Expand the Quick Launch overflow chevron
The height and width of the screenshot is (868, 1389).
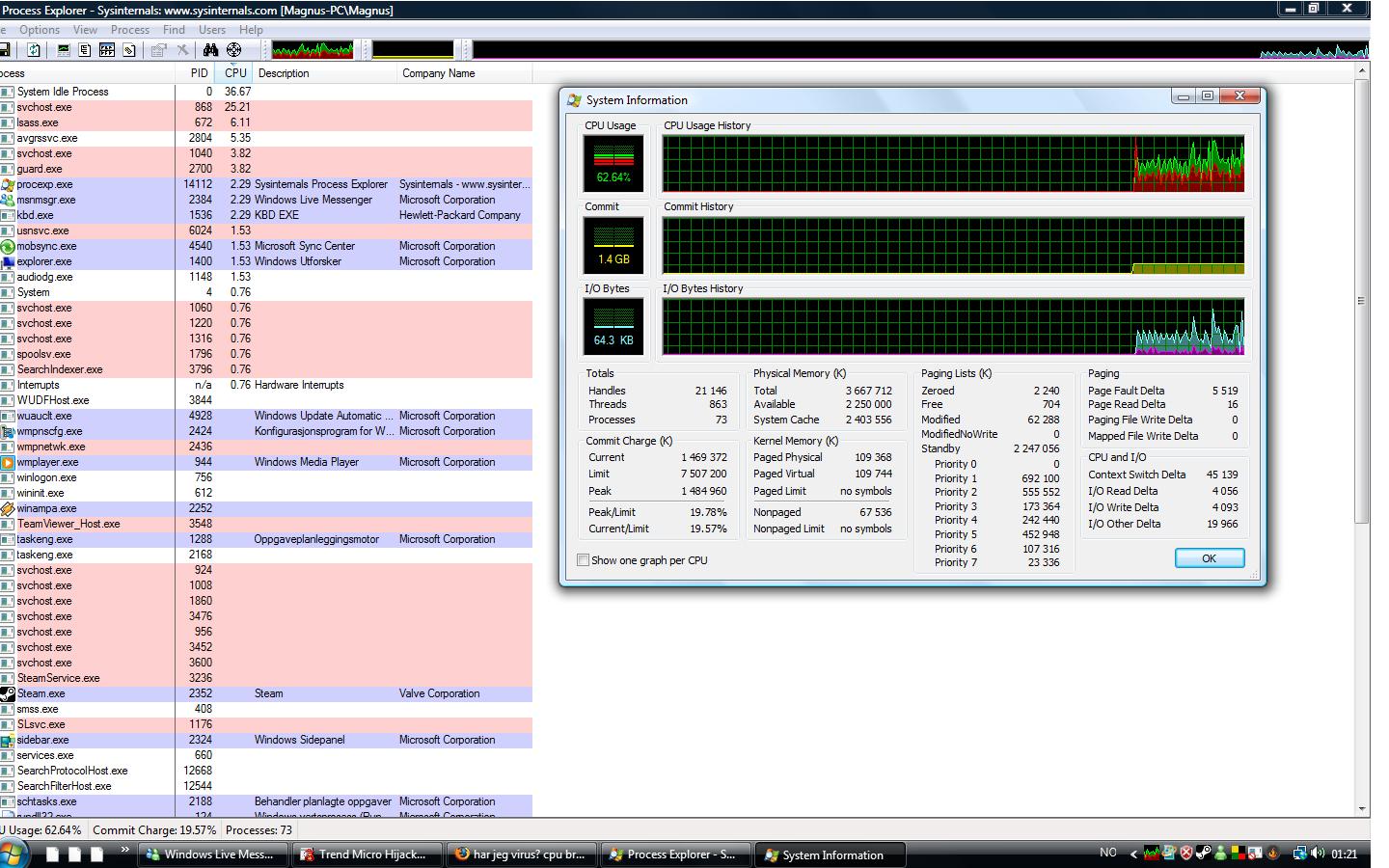point(124,850)
